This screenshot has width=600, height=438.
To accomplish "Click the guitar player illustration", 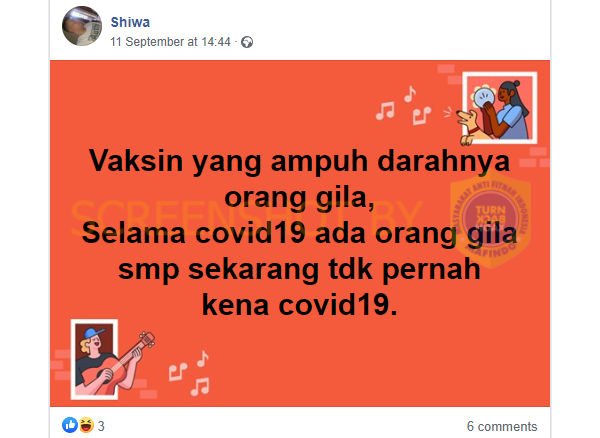I will 111,360.
